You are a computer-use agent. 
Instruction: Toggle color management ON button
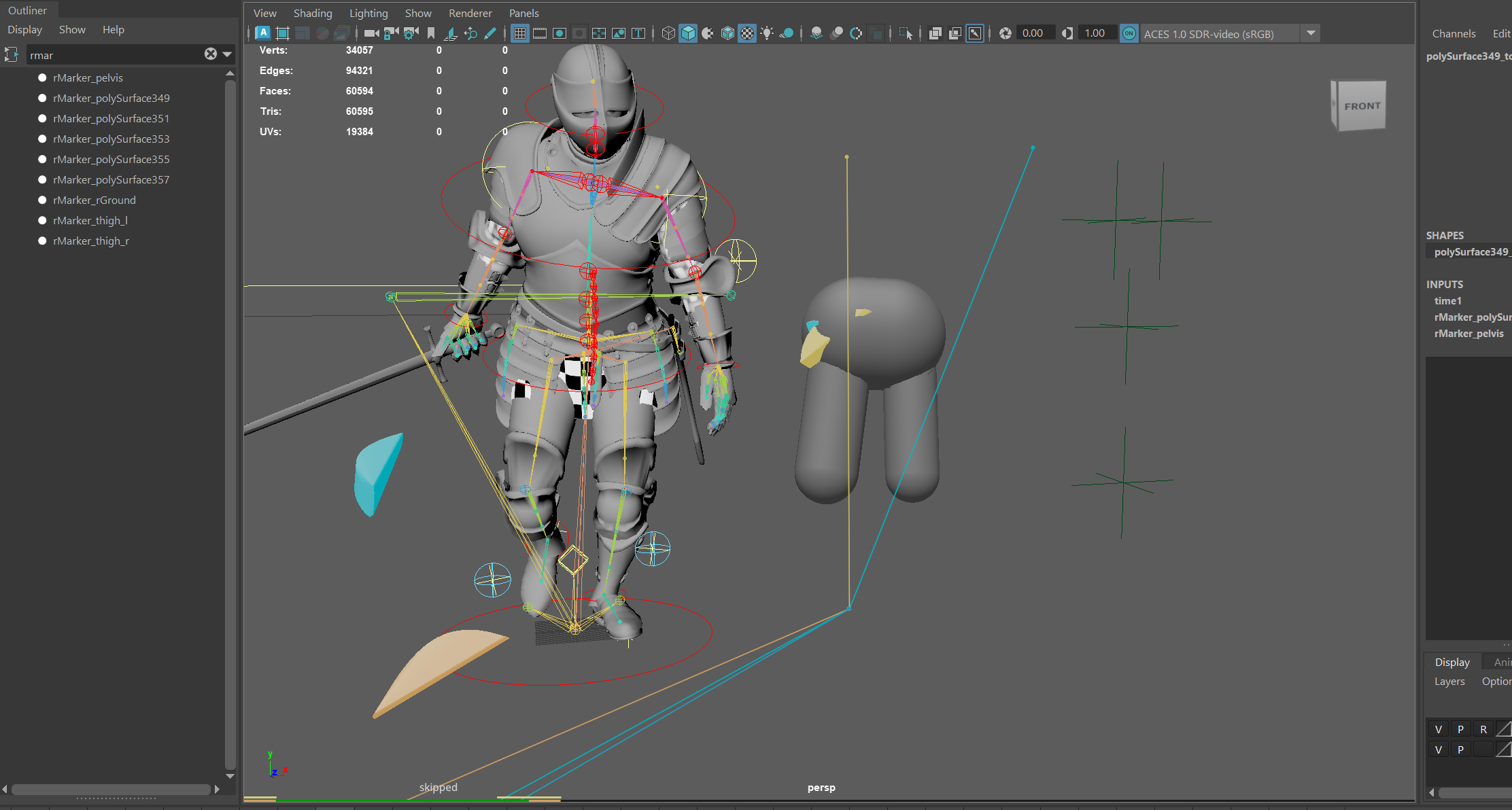(x=1129, y=33)
